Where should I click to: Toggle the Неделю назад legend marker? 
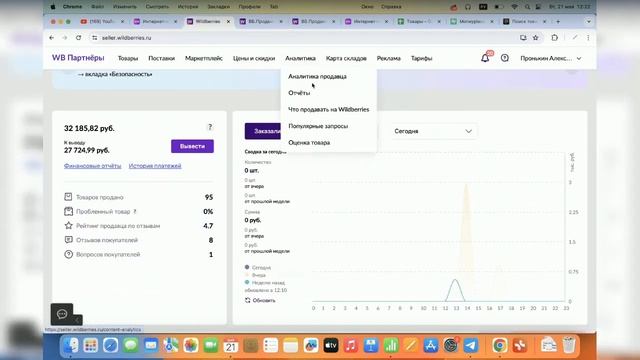247,282
